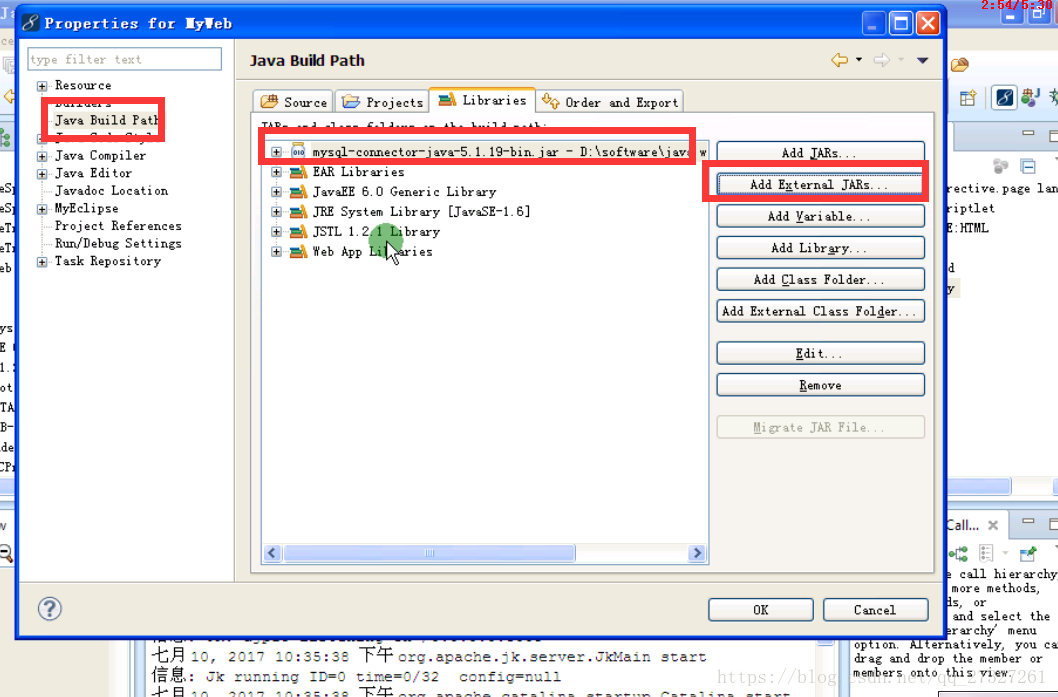
Task: Click the Projects tab folder icon
Action: pyautogui.click(x=351, y=101)
